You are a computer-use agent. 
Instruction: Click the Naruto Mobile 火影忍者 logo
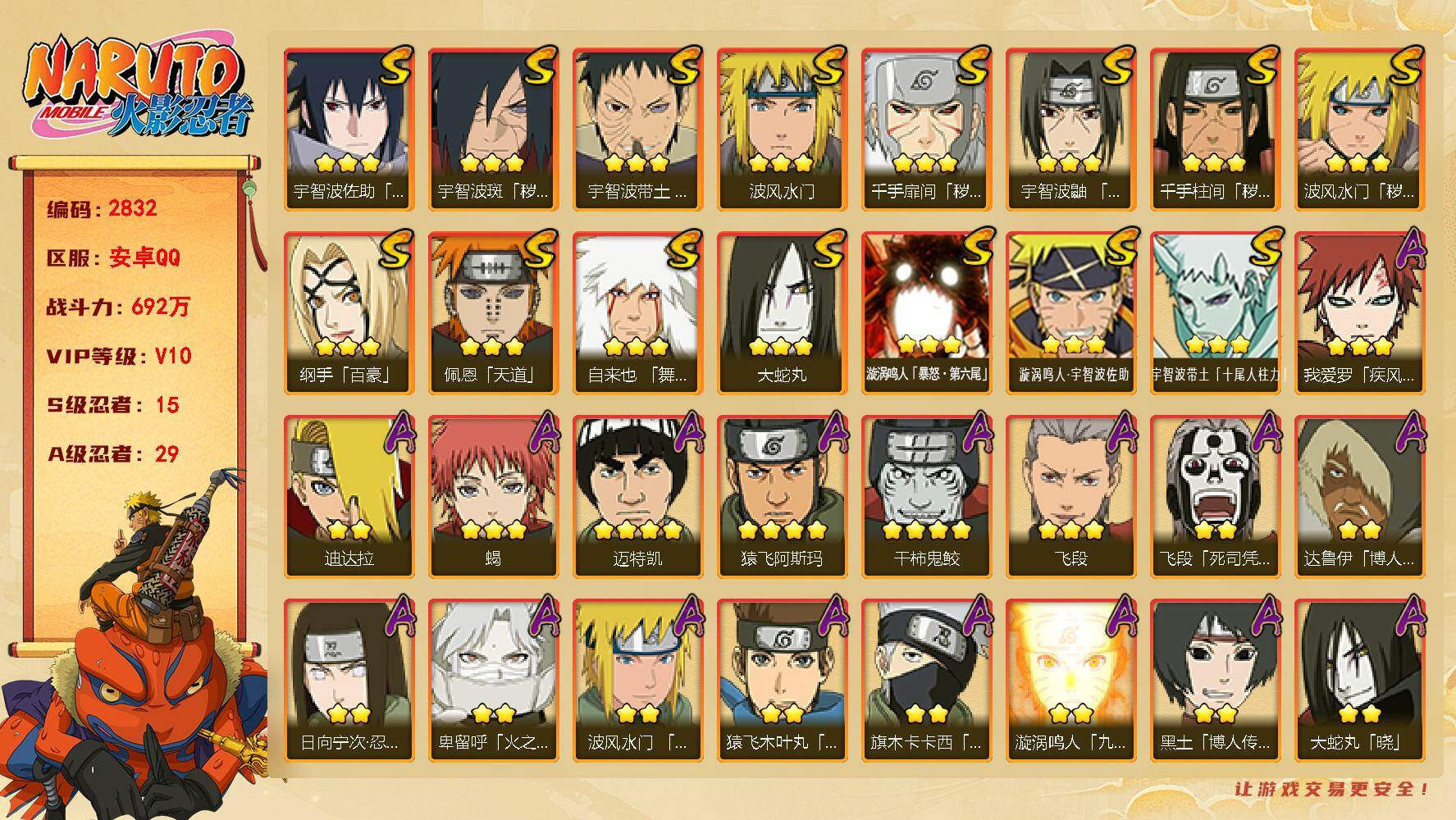(136, 88)
